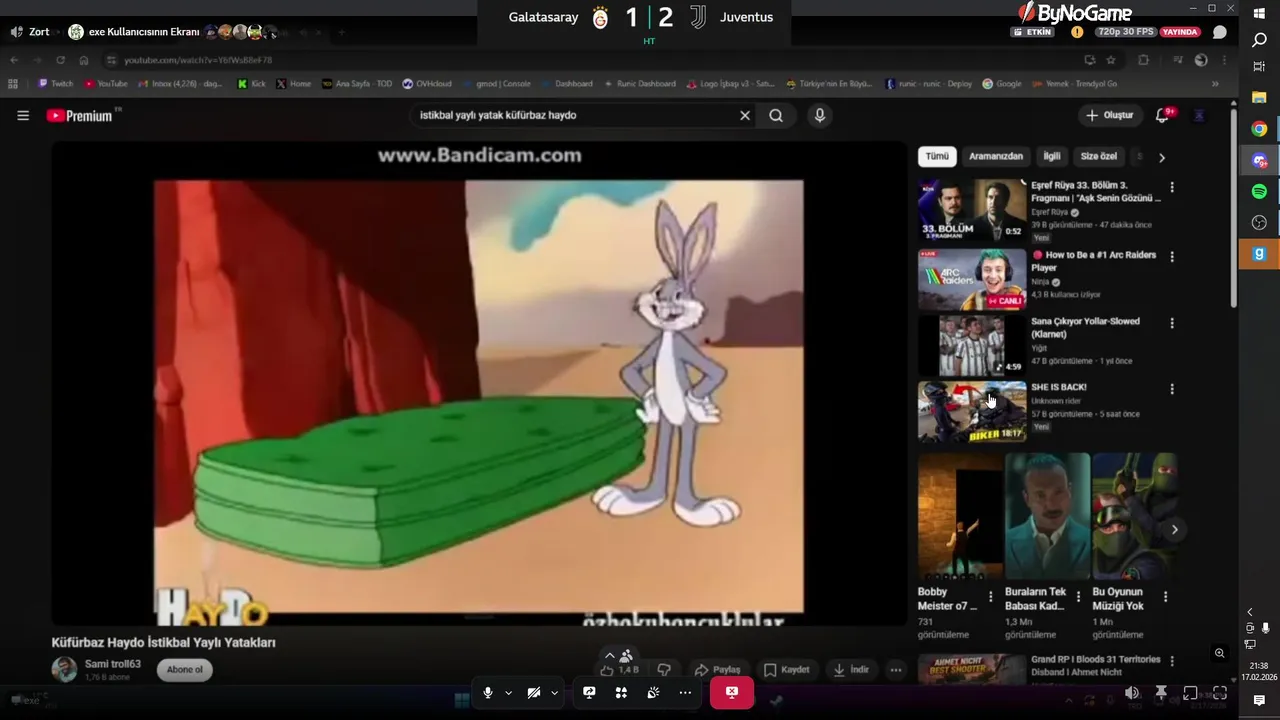Like the video with thumbs up
This screenshot has height=720, width=1280.
[607, 671]
